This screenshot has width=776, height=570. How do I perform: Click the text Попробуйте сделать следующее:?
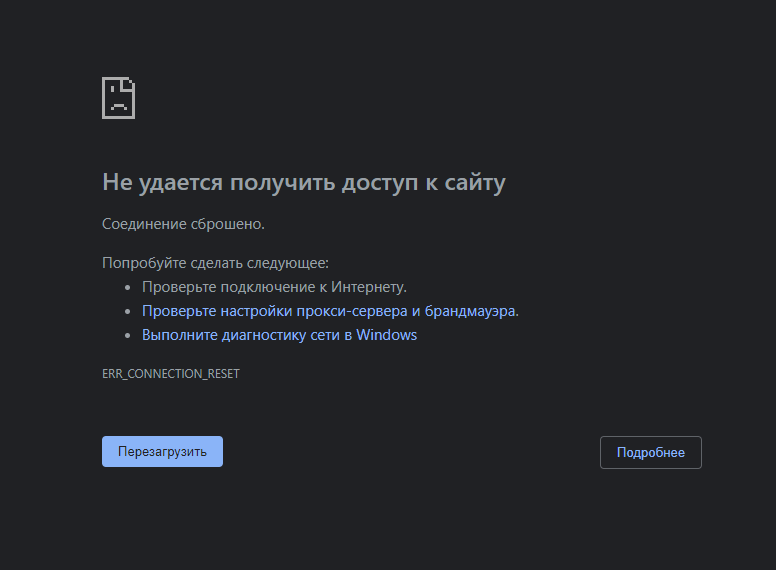click(x=215, y=263)
